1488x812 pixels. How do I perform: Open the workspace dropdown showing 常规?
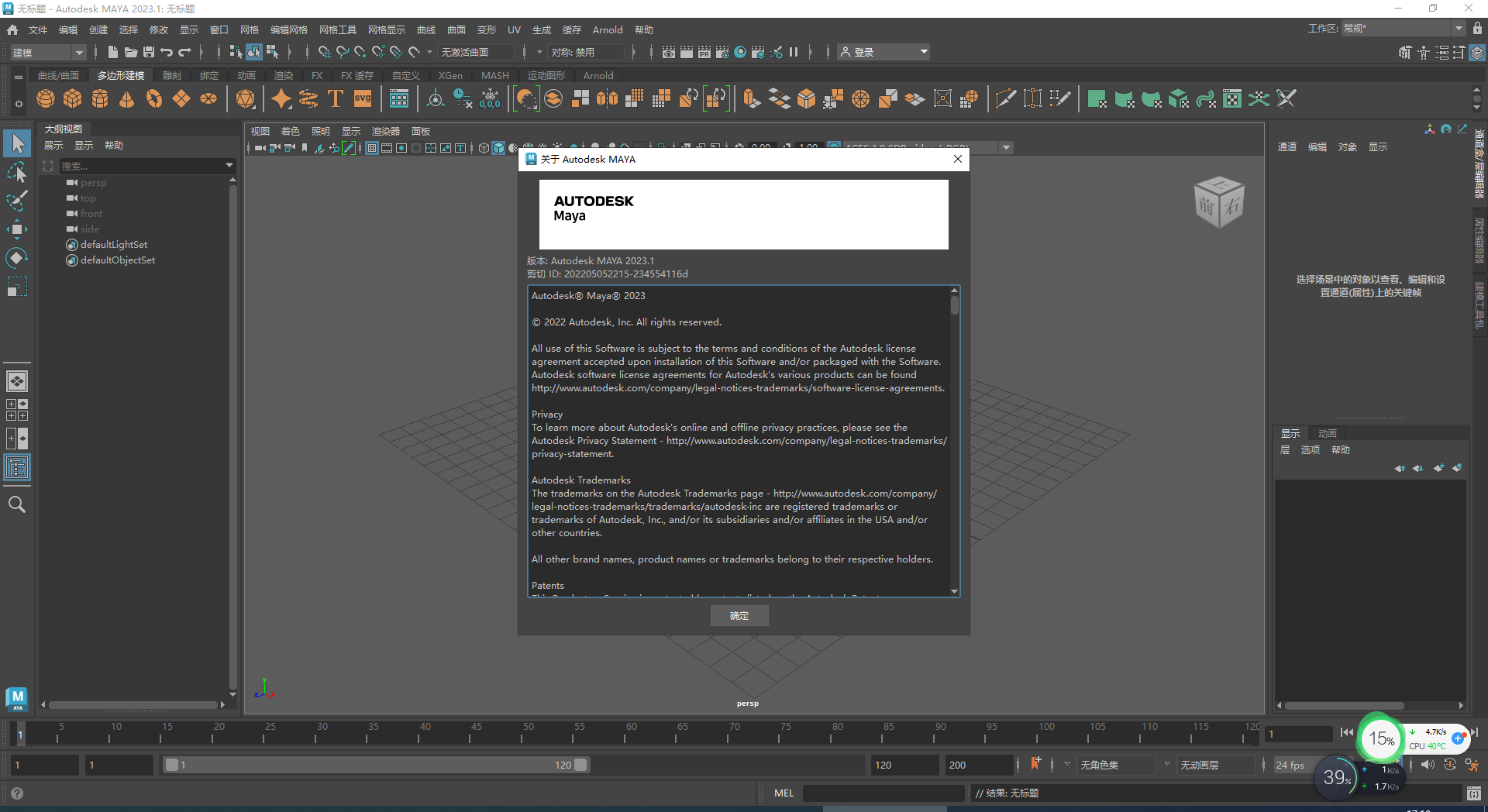[x=1401, y=28]
